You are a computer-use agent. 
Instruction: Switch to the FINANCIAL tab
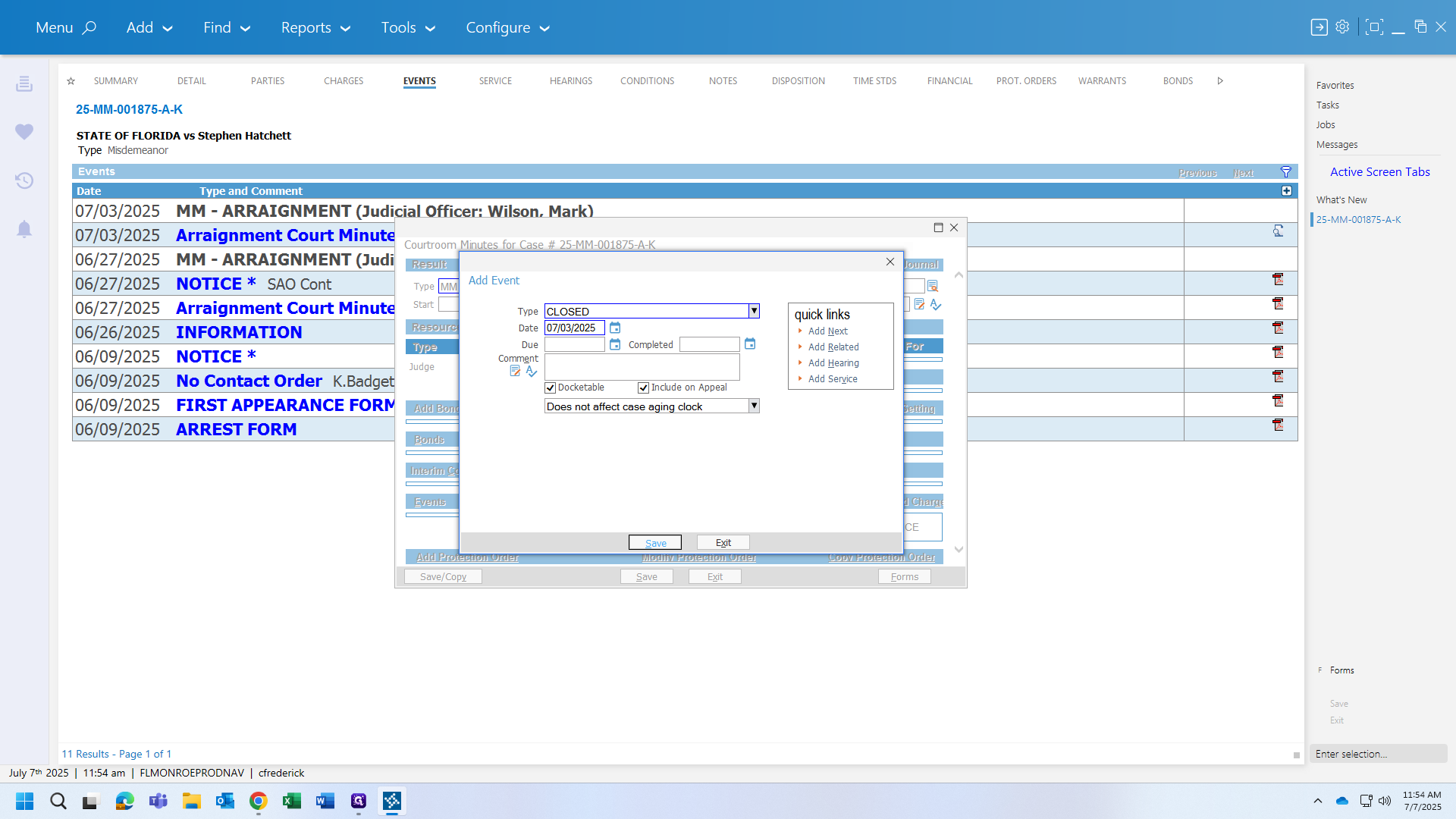[949, 81]
